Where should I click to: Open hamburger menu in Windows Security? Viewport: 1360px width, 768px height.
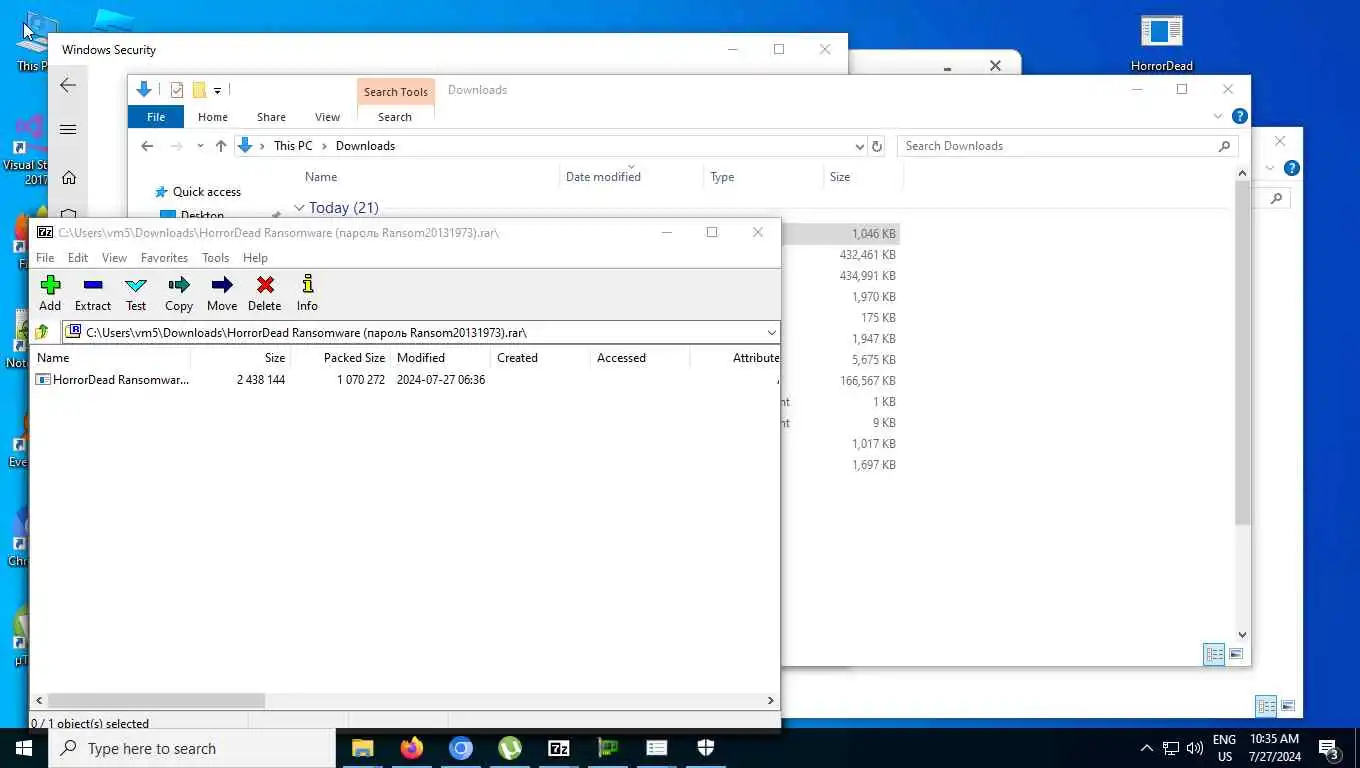click(68, 129)
